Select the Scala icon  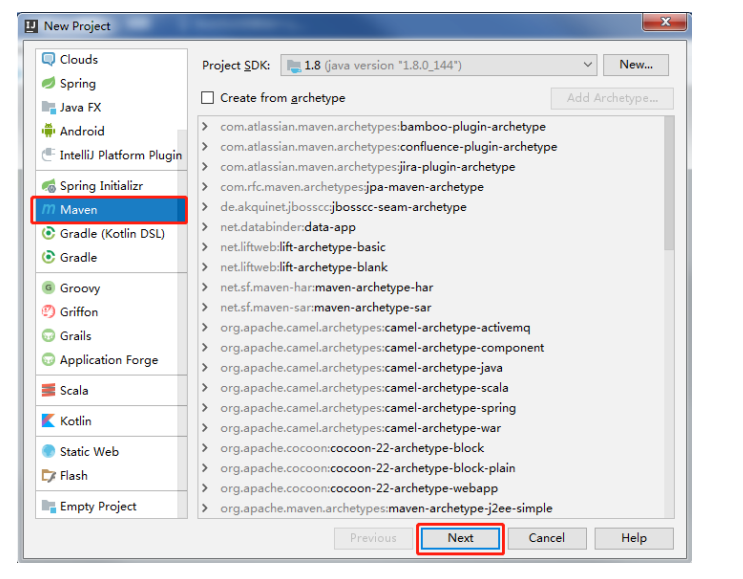(48, 390)
